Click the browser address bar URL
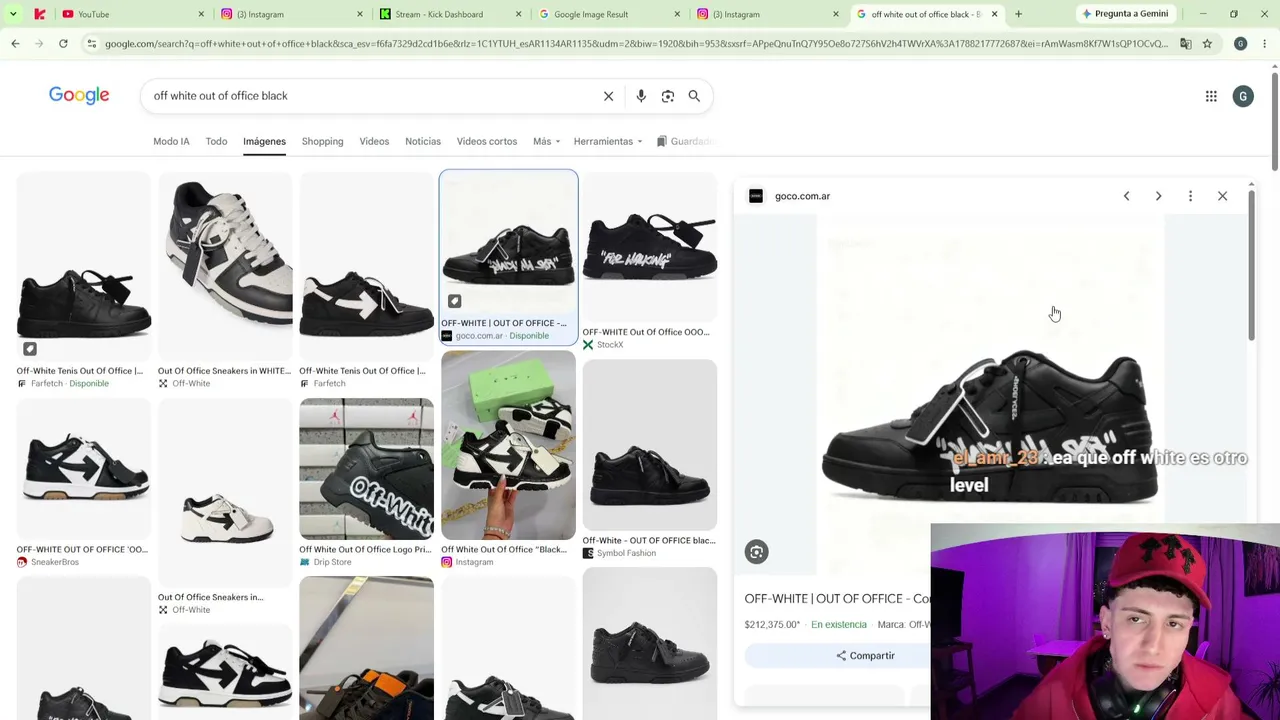The width and height of the screenshot is (1280, 720). [x=636, y=44]
